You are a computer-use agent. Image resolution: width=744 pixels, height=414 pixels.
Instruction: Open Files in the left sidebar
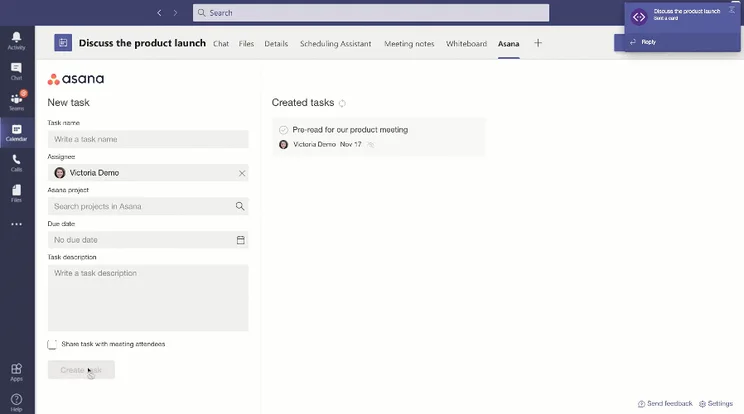[17, 193]
